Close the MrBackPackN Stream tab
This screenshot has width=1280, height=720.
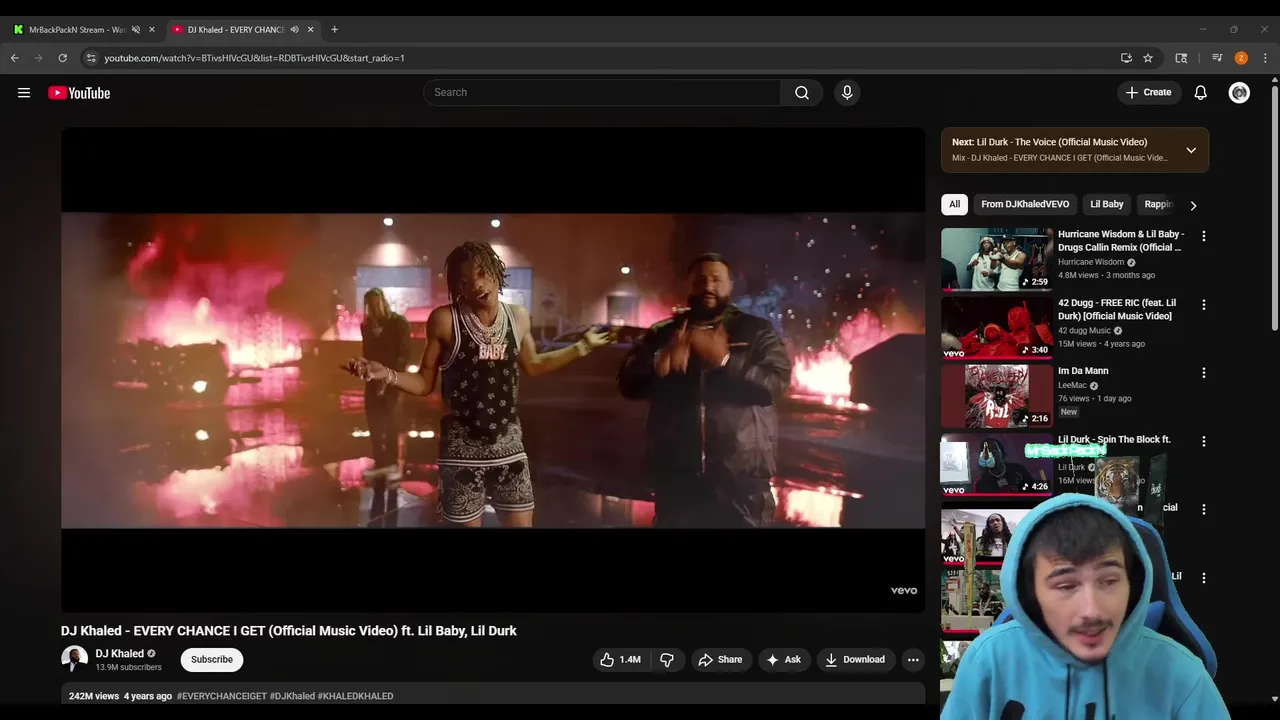152,30
